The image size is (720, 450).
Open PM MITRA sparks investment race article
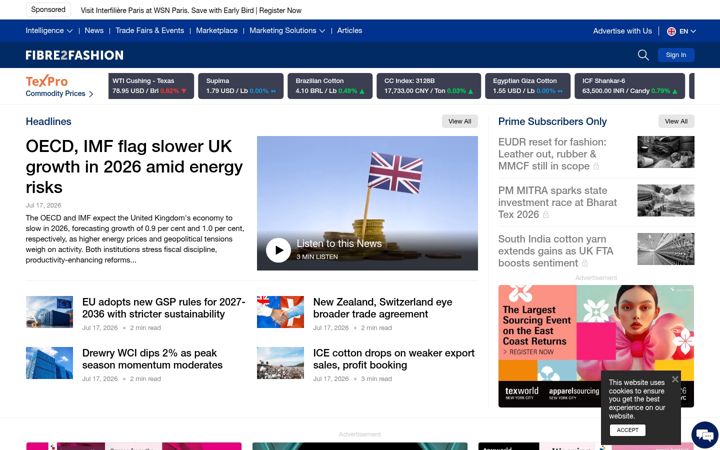click(557, 202)
